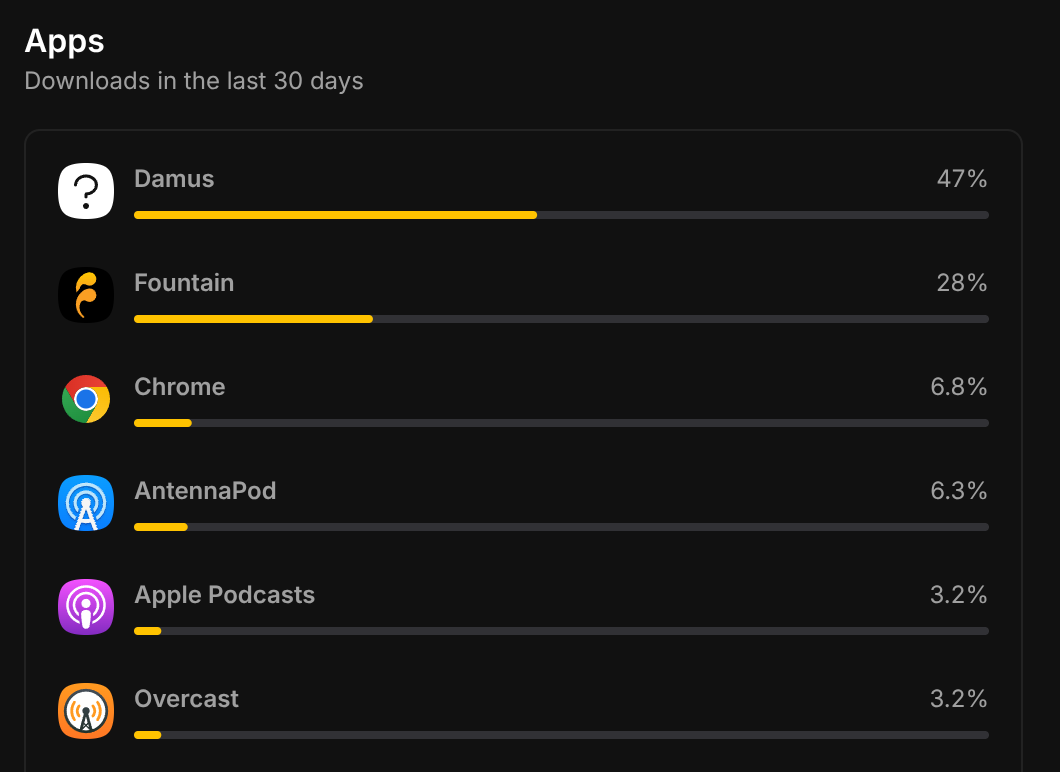1060x772 pixels.
Task: Click the Apple Podcasts icon
Action: [86, 607]
